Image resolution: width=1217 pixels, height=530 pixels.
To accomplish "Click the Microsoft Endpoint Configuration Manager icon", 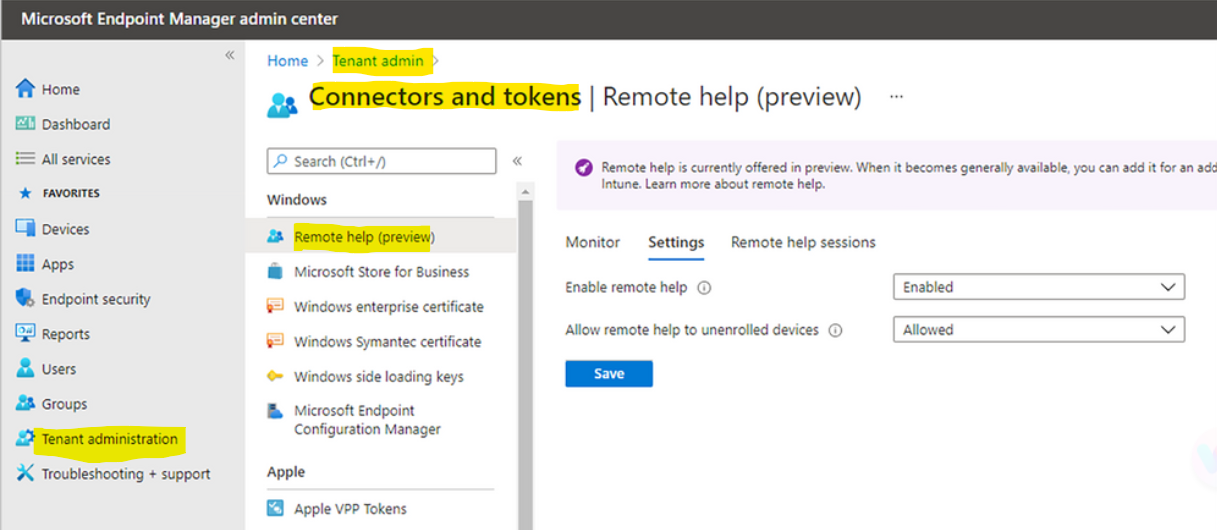I will (x=275, y=410).
